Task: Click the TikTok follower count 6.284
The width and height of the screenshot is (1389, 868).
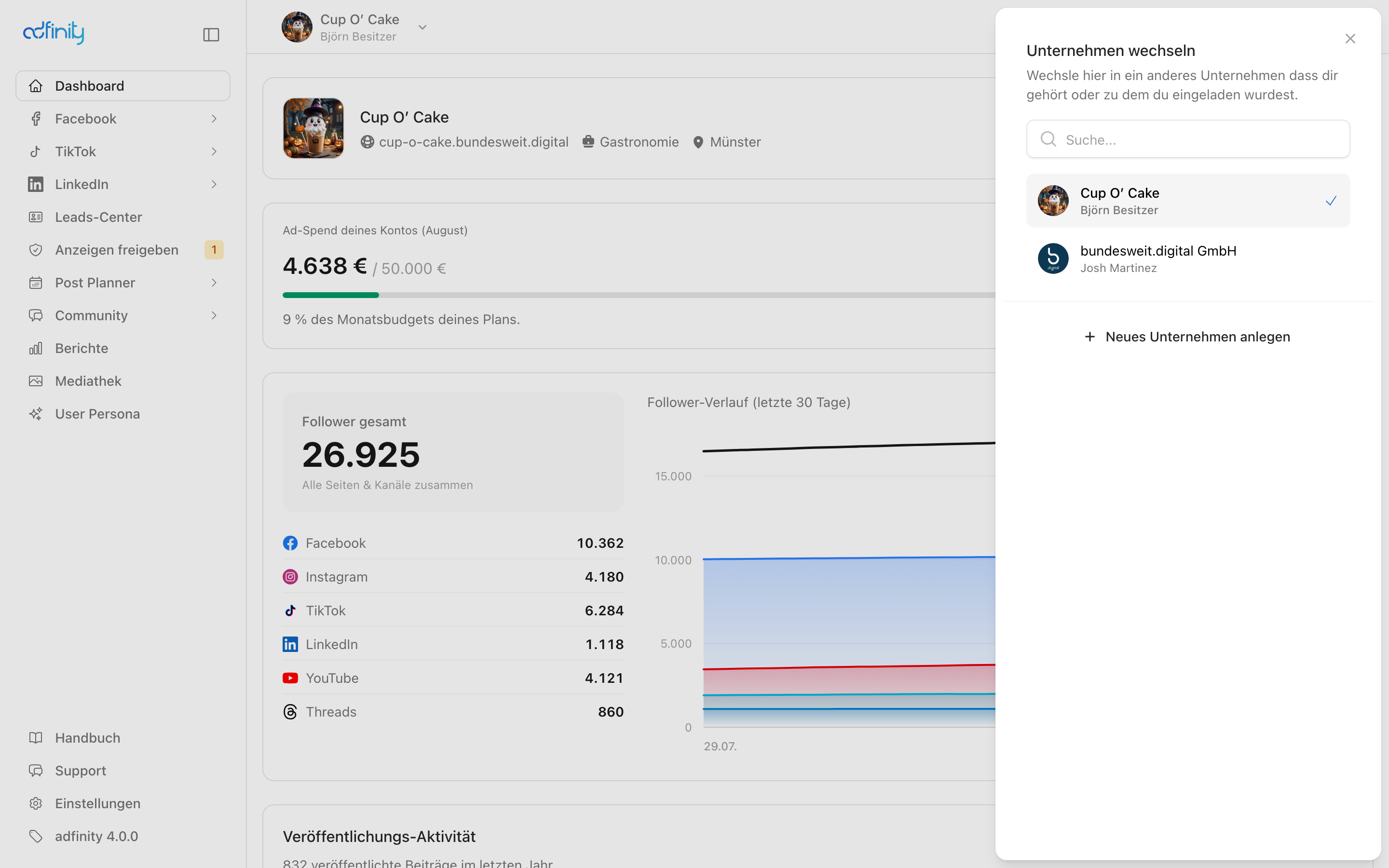Action: [604, 611]
